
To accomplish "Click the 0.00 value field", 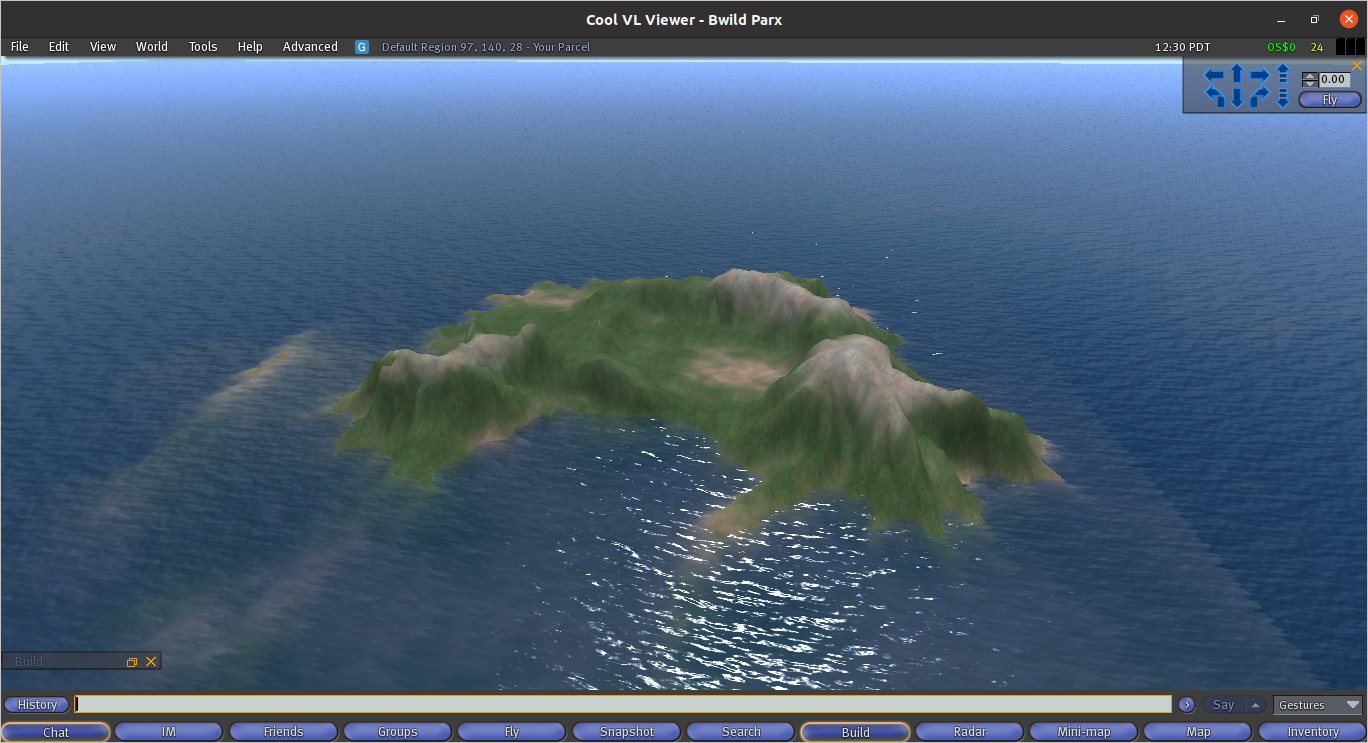I will (x=1334, y=79).
